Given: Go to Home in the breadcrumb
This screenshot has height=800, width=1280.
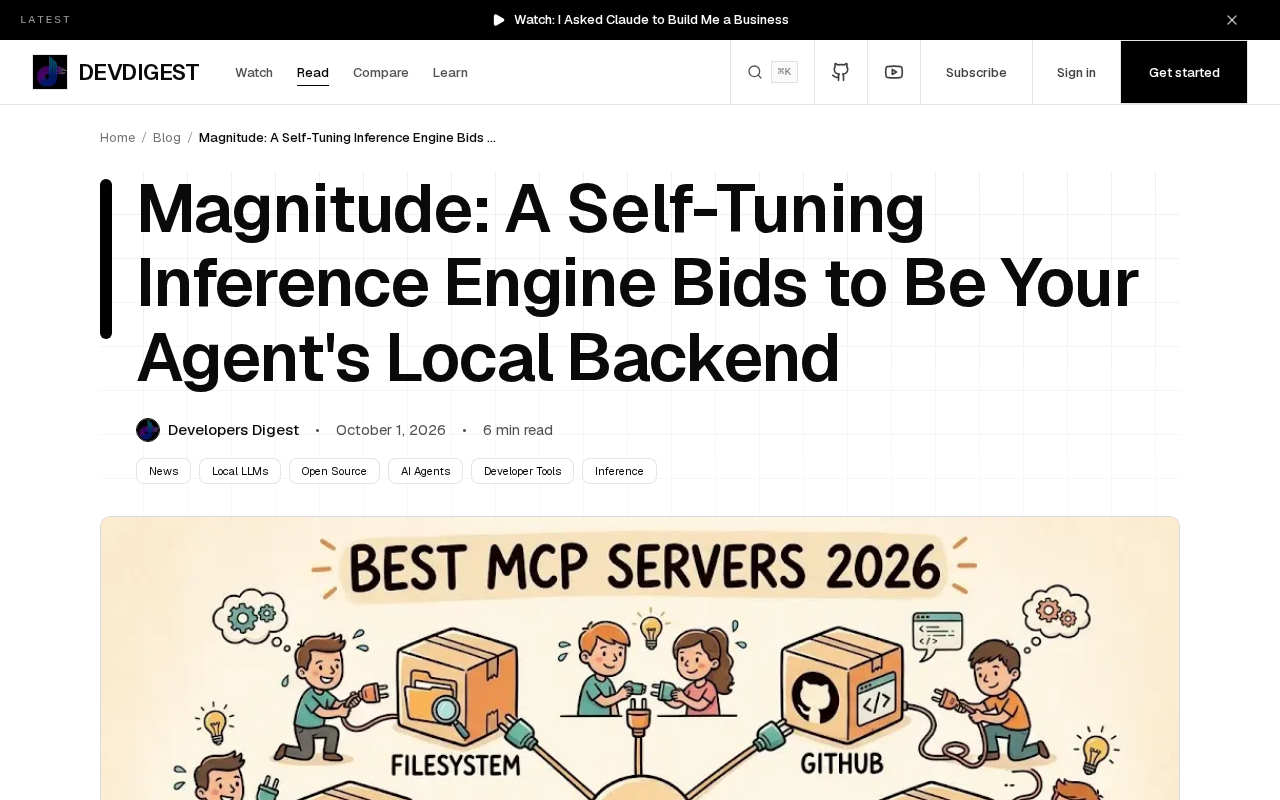Looking at the screenshot, I should point(117,138).
